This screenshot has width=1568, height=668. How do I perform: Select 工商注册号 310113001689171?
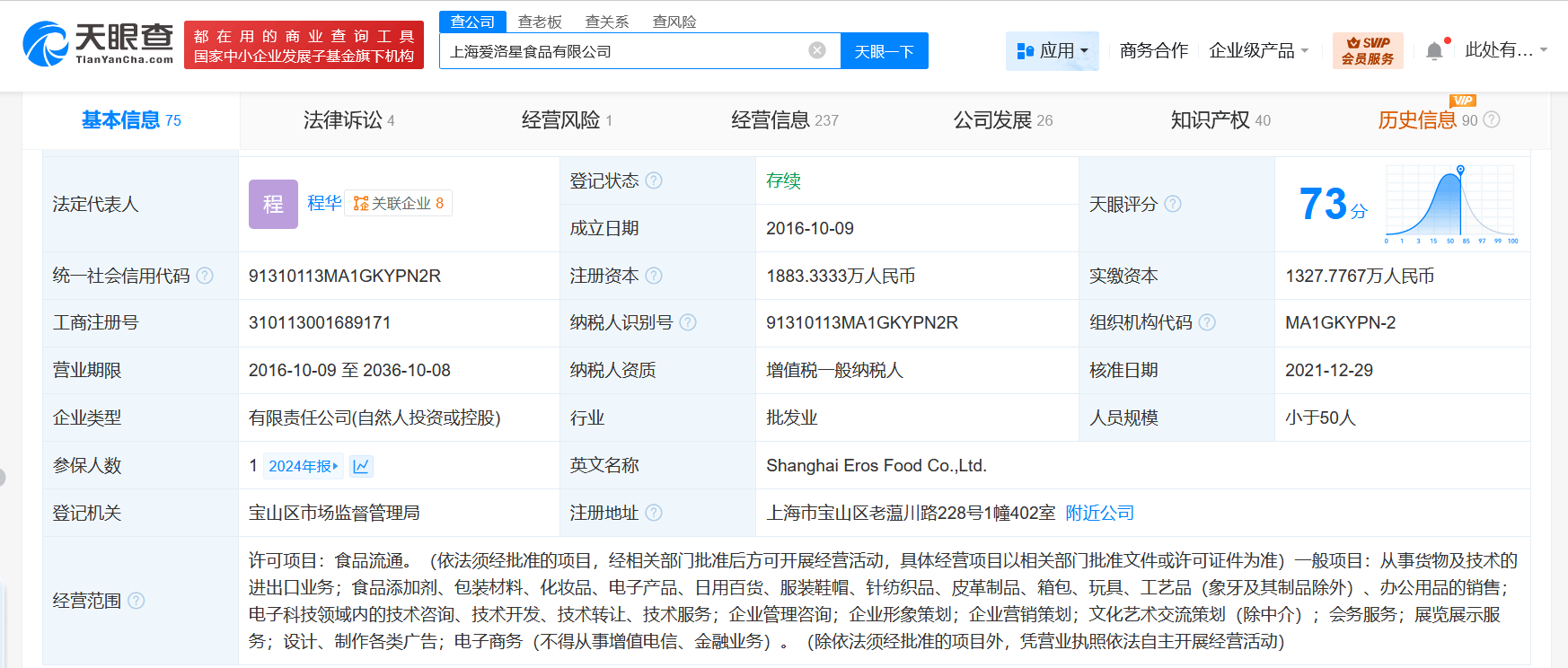(320, 322)
